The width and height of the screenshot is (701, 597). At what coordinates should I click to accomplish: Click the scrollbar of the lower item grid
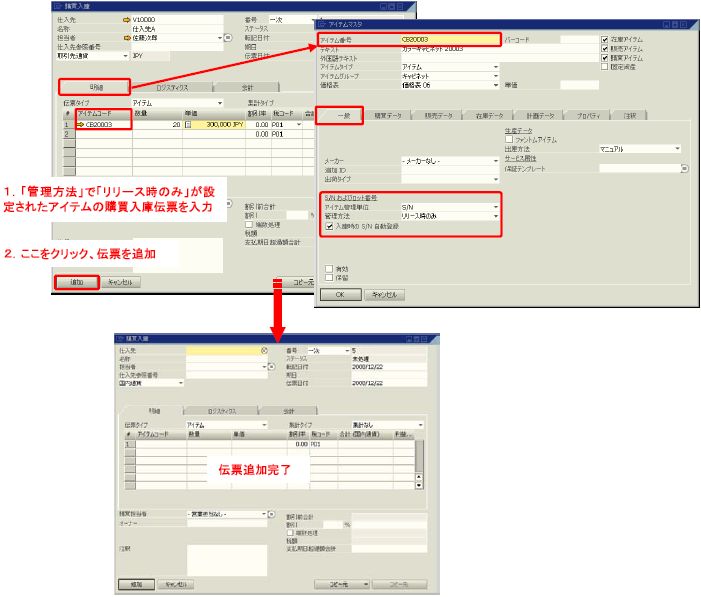coord(421,455)
